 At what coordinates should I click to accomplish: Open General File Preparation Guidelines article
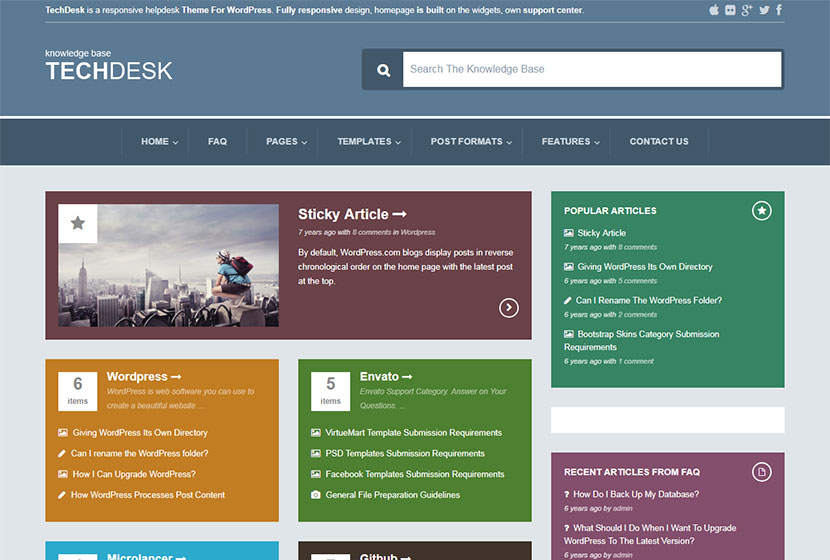pyautogui.click(x=392, y=495)
